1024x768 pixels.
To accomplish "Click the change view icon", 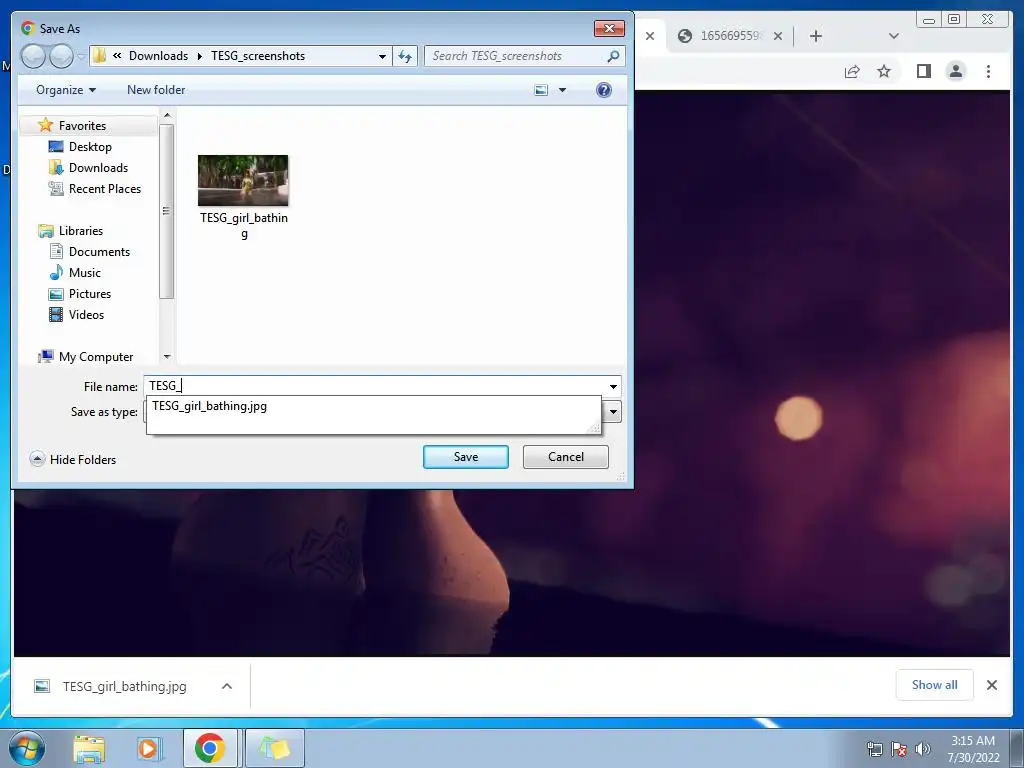I will coord(541,90).
